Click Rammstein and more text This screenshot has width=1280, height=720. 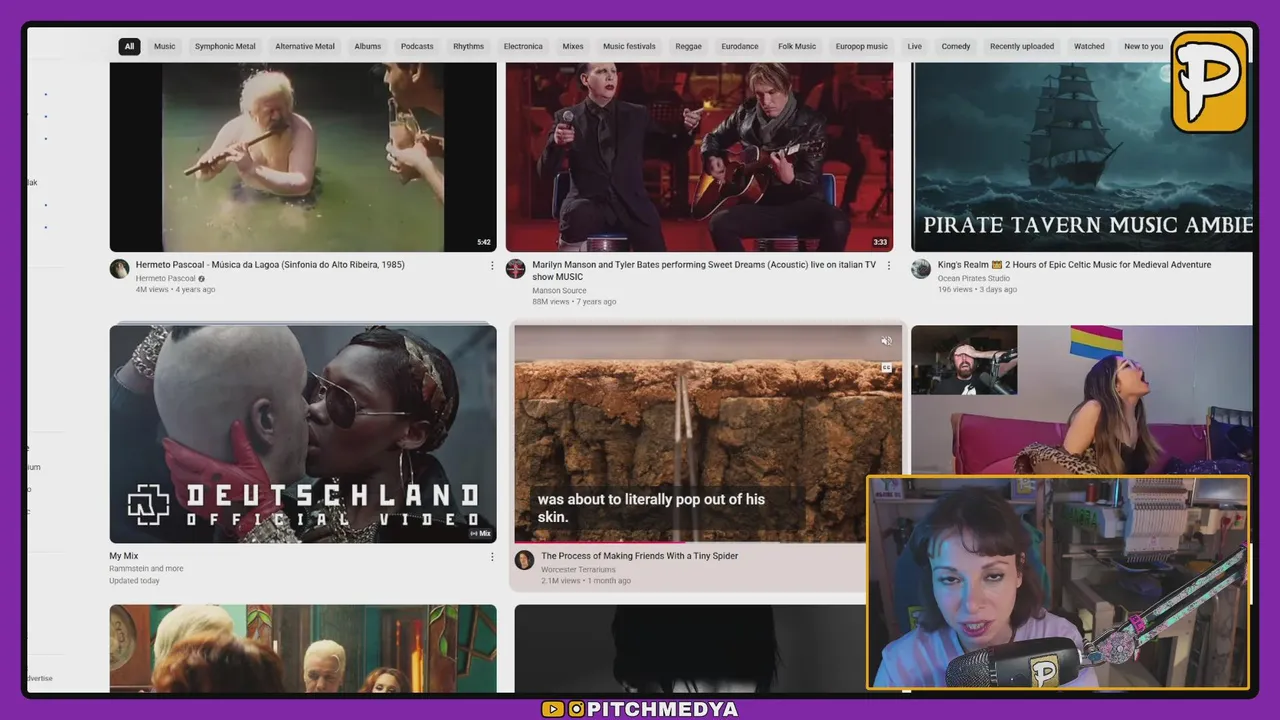pyautogui.click(x=146, y=568)
